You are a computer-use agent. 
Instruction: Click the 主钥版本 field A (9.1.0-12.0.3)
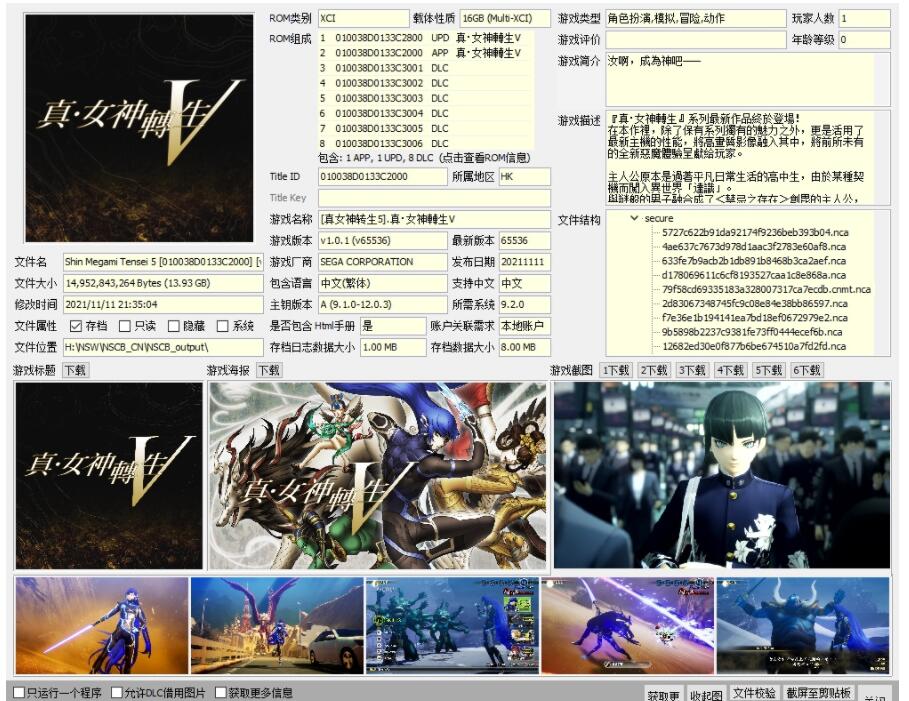tap(383, 304)
